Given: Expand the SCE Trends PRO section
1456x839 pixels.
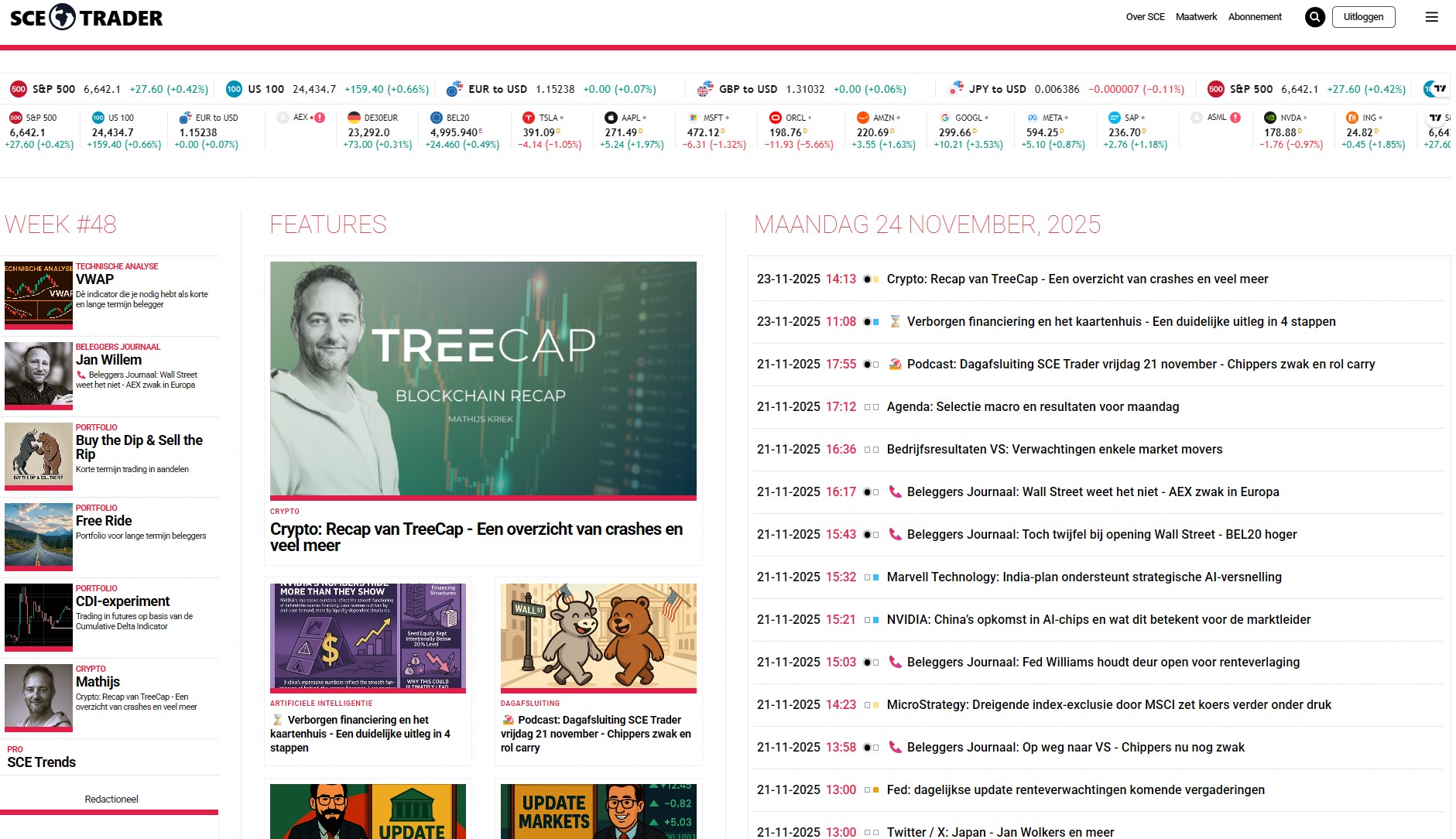Looking at the screenshot, I should click(x=42, y=762).
